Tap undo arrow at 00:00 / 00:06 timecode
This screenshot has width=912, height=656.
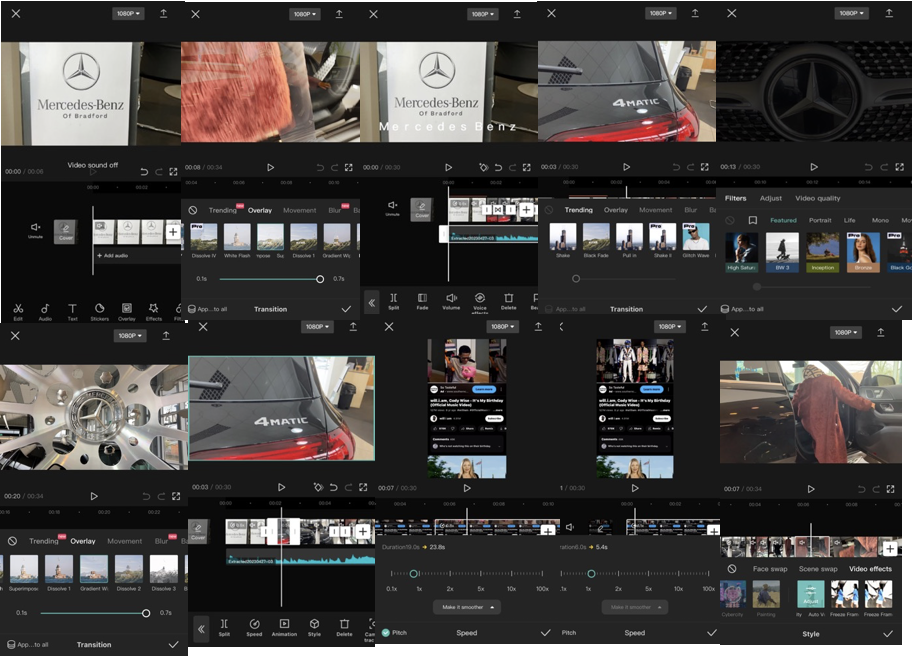144,172
